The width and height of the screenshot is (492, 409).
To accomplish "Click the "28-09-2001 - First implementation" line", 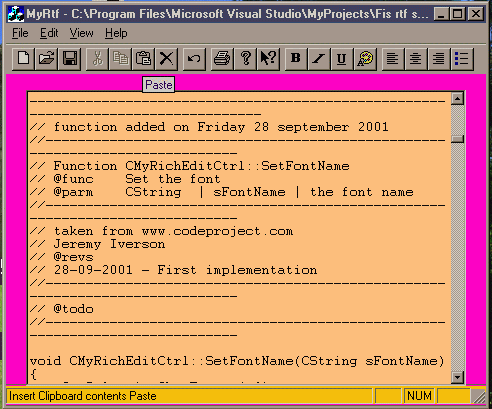I will coord(174,270).
